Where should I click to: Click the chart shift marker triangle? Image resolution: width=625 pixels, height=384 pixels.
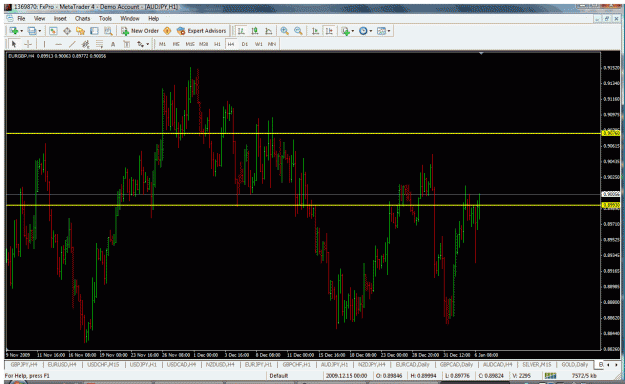point(481,53)
